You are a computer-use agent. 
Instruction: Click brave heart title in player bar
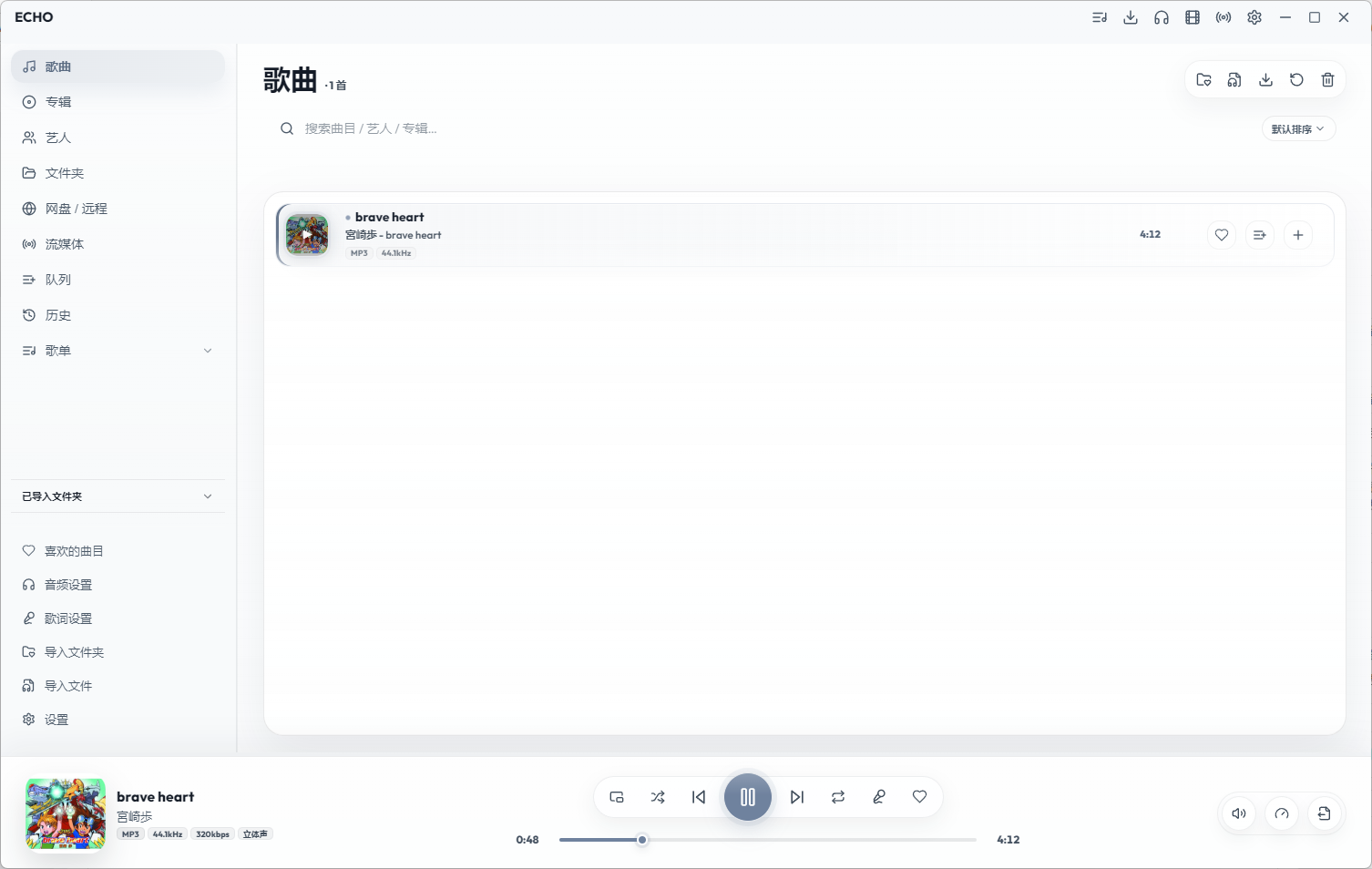tap(155, 797)
